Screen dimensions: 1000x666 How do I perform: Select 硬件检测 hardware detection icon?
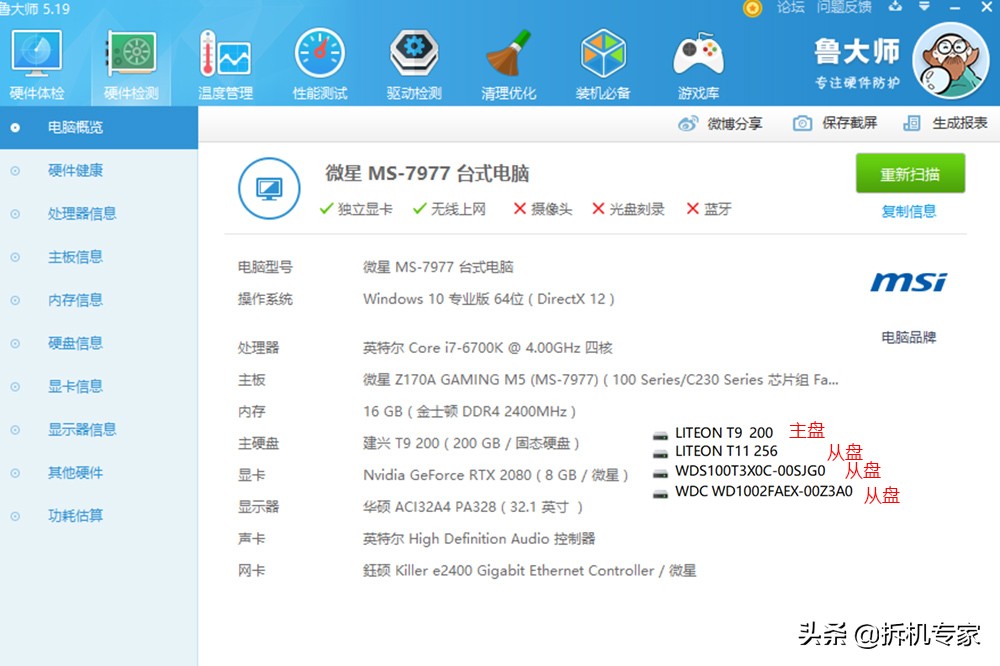(x=131, y=60)
